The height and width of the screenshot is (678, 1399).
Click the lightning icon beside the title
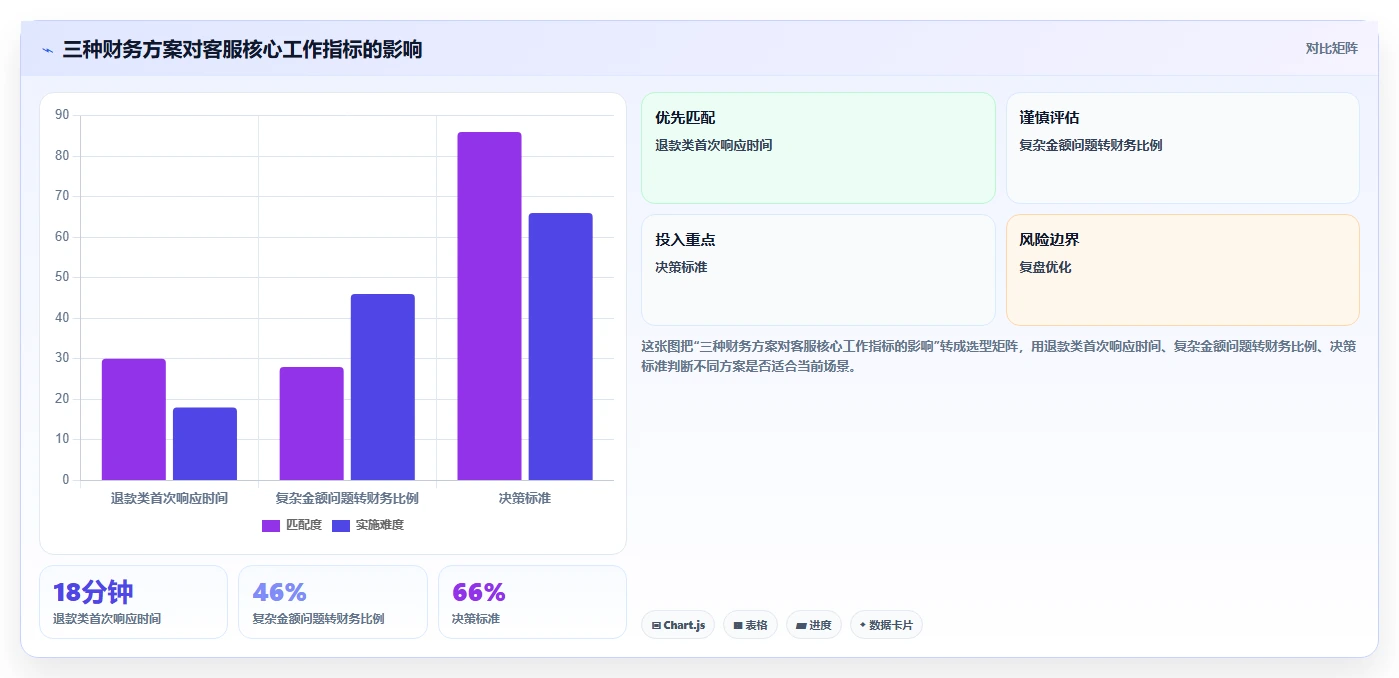[47, 49]
